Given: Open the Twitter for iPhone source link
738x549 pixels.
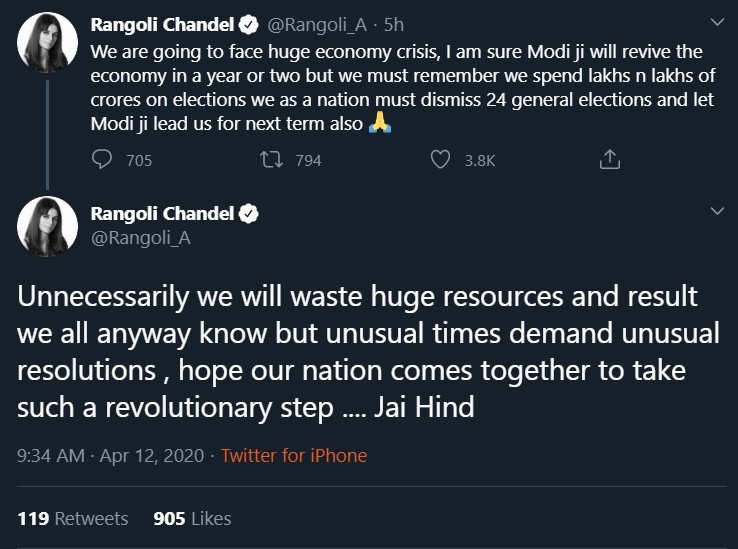Looking at the screenshot, I should [x=294, y=456].
